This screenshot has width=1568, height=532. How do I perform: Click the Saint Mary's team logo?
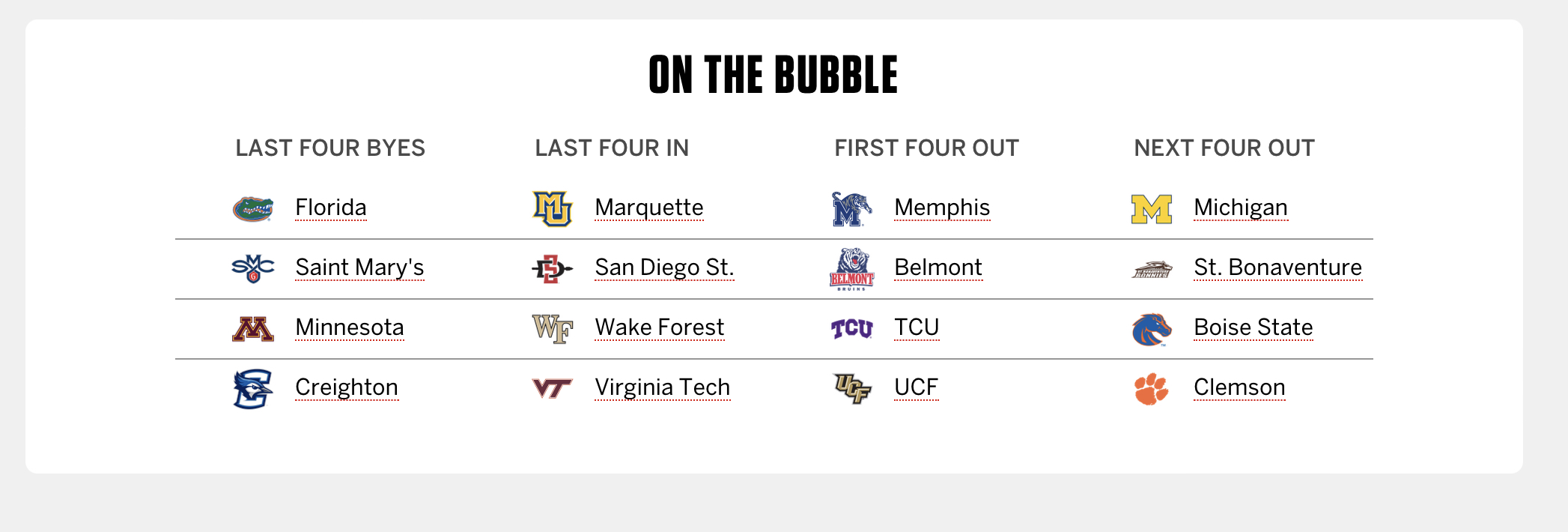(253, 268)
